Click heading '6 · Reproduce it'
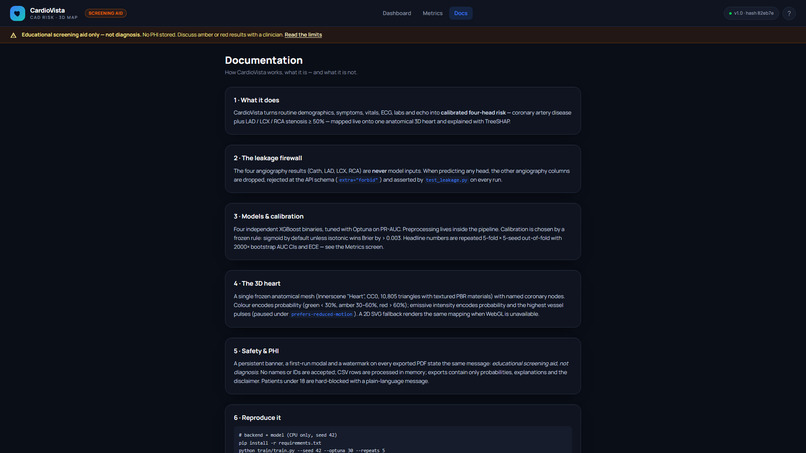 pos(257,418)
